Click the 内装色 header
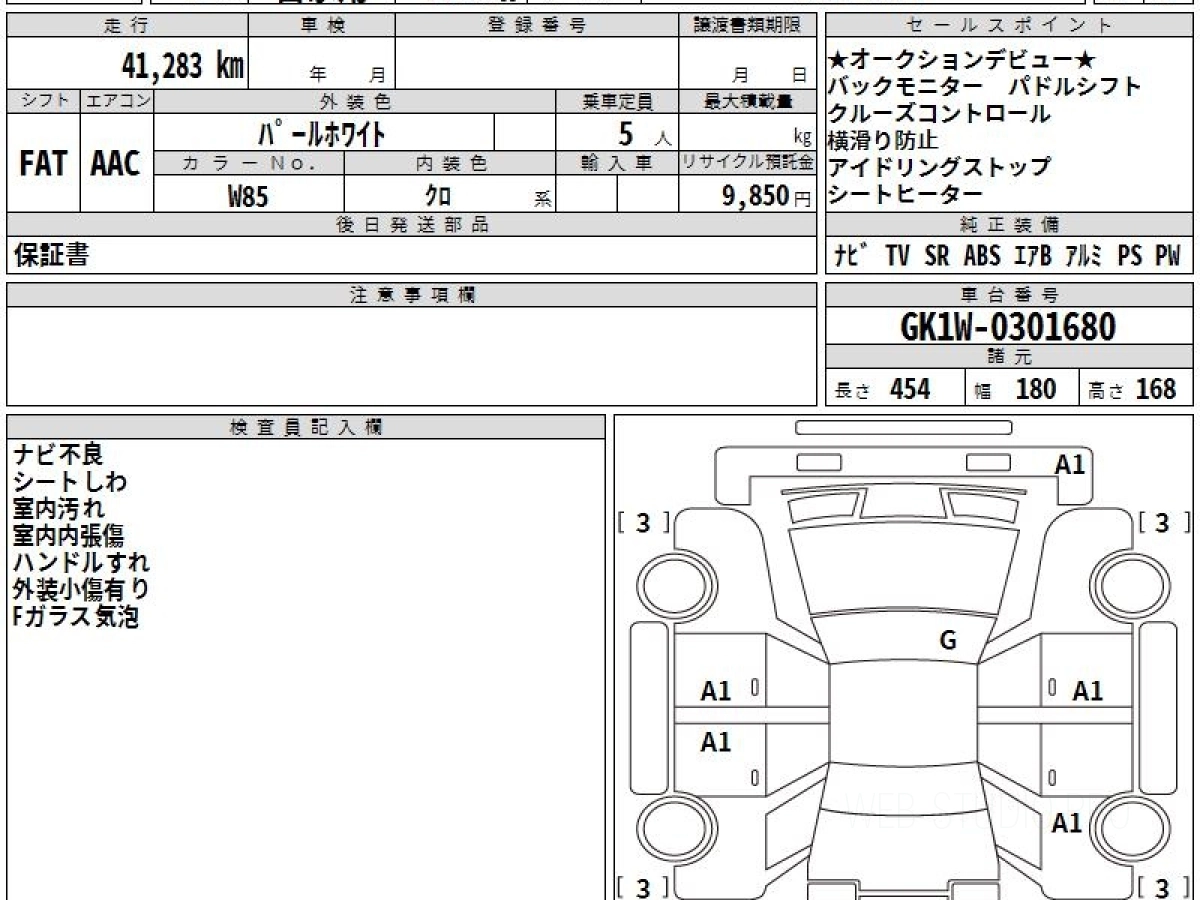Viewport: 1200px width, 900px height. click(450, 164)
